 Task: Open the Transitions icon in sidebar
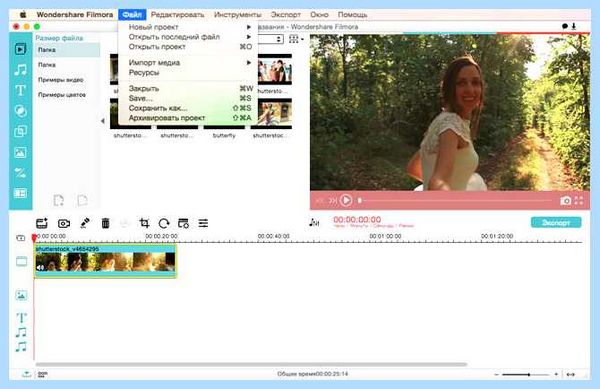coord(20,173)
